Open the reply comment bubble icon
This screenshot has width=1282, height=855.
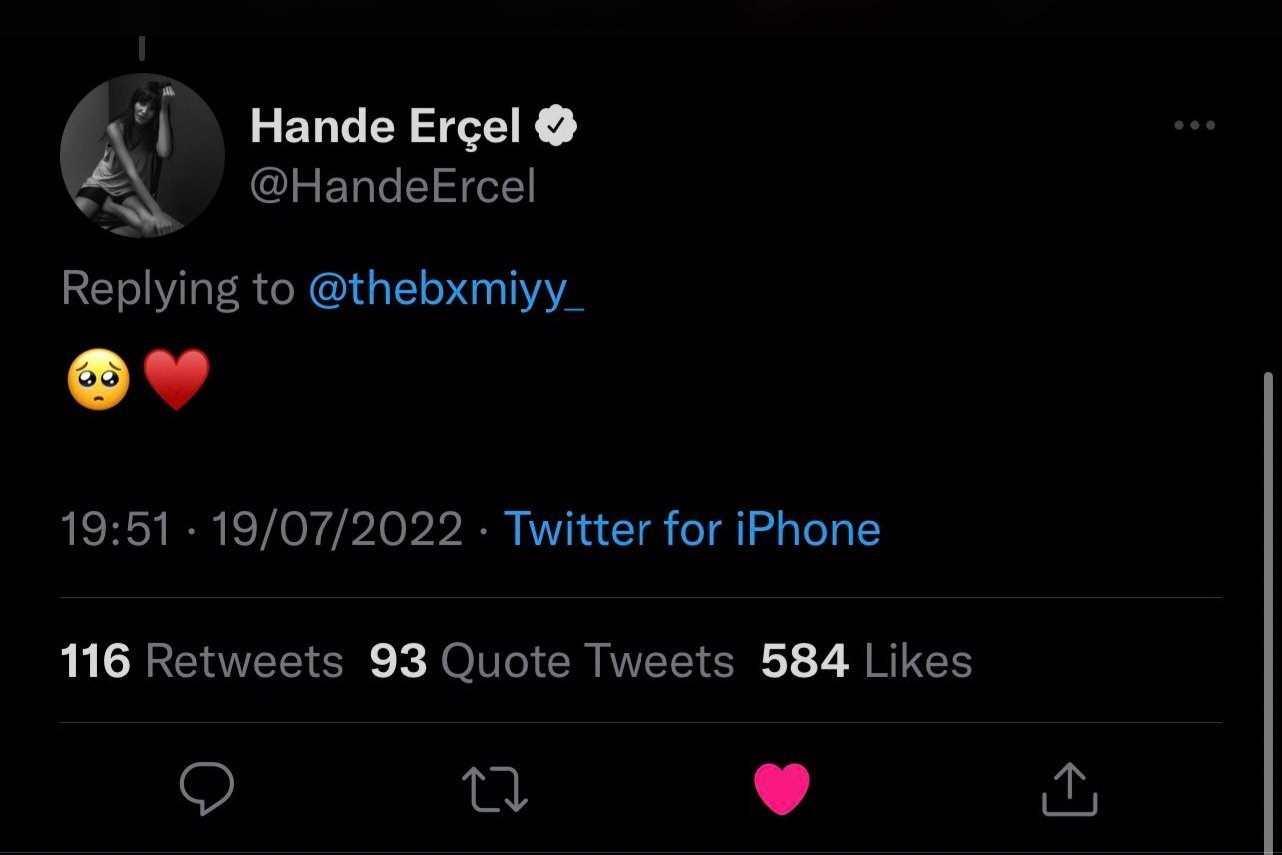[206, 790]
